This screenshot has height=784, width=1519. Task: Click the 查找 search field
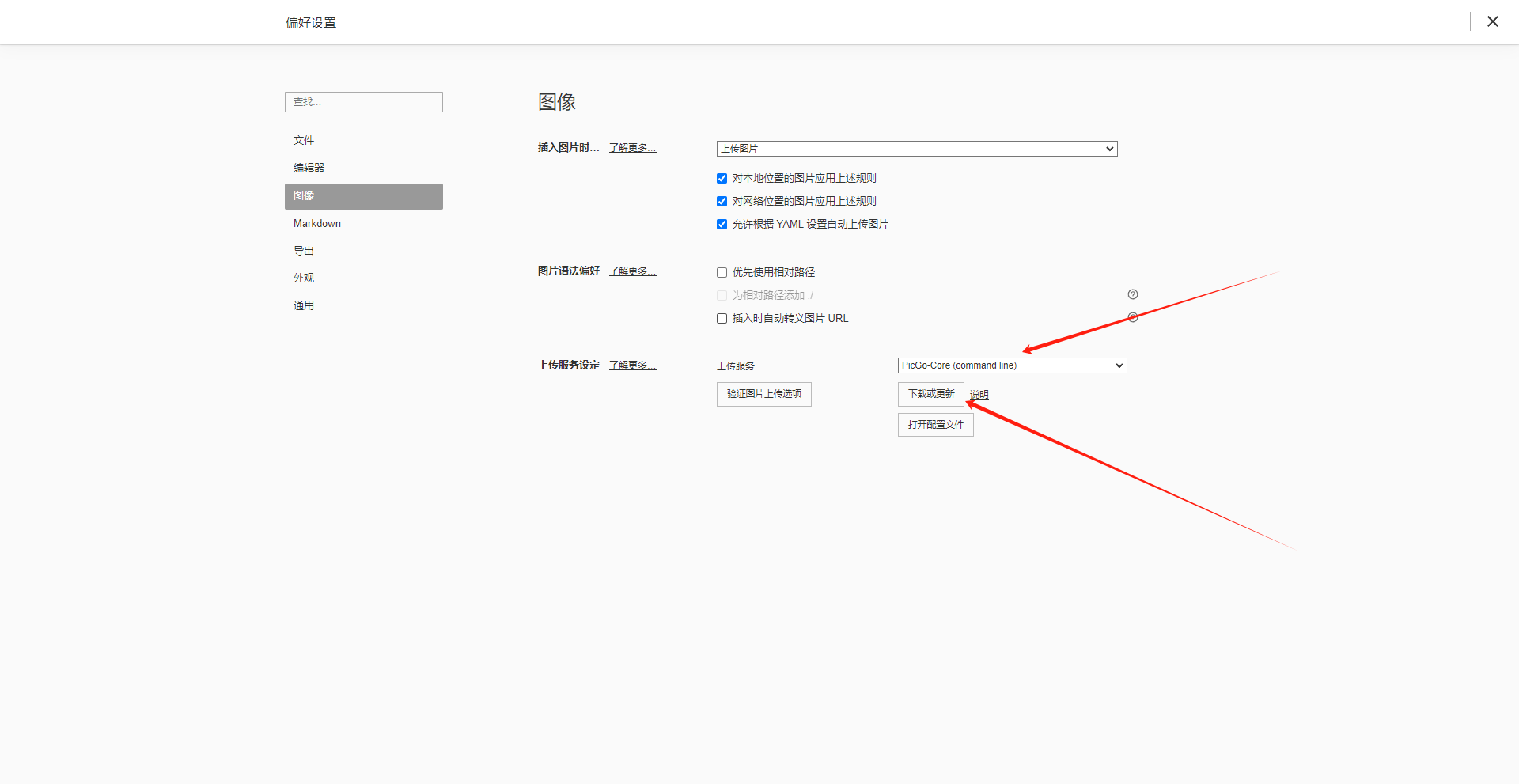[363, 102]
